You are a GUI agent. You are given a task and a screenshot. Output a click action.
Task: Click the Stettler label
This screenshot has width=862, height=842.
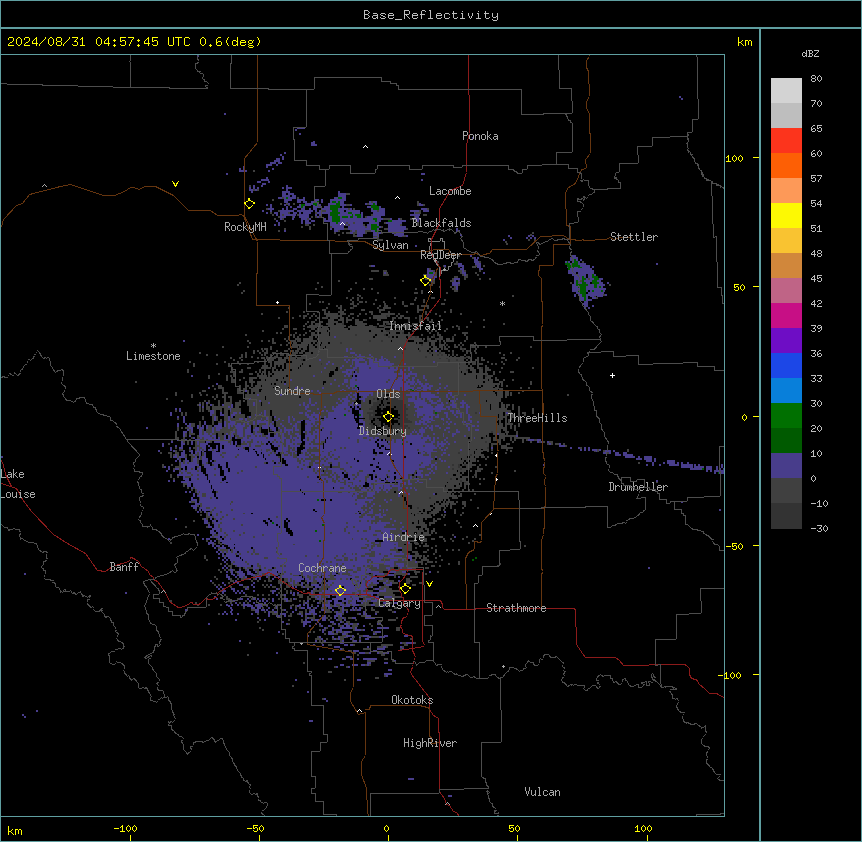tap(634, 237)
